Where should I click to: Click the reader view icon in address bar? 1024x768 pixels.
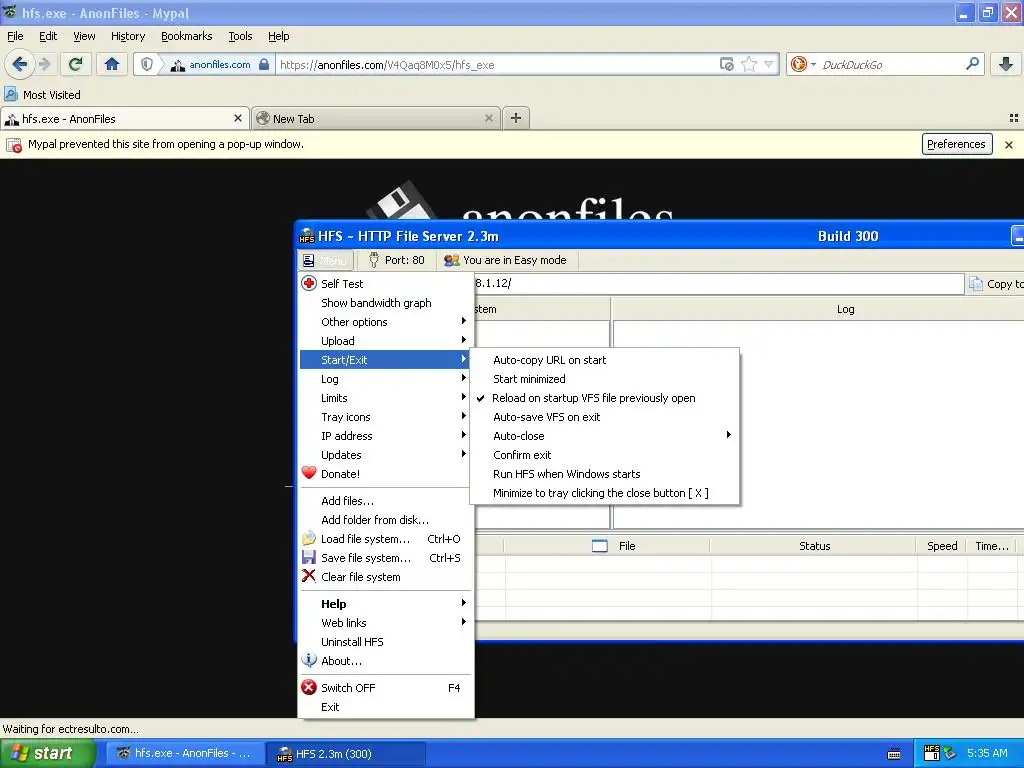point(726,64)
